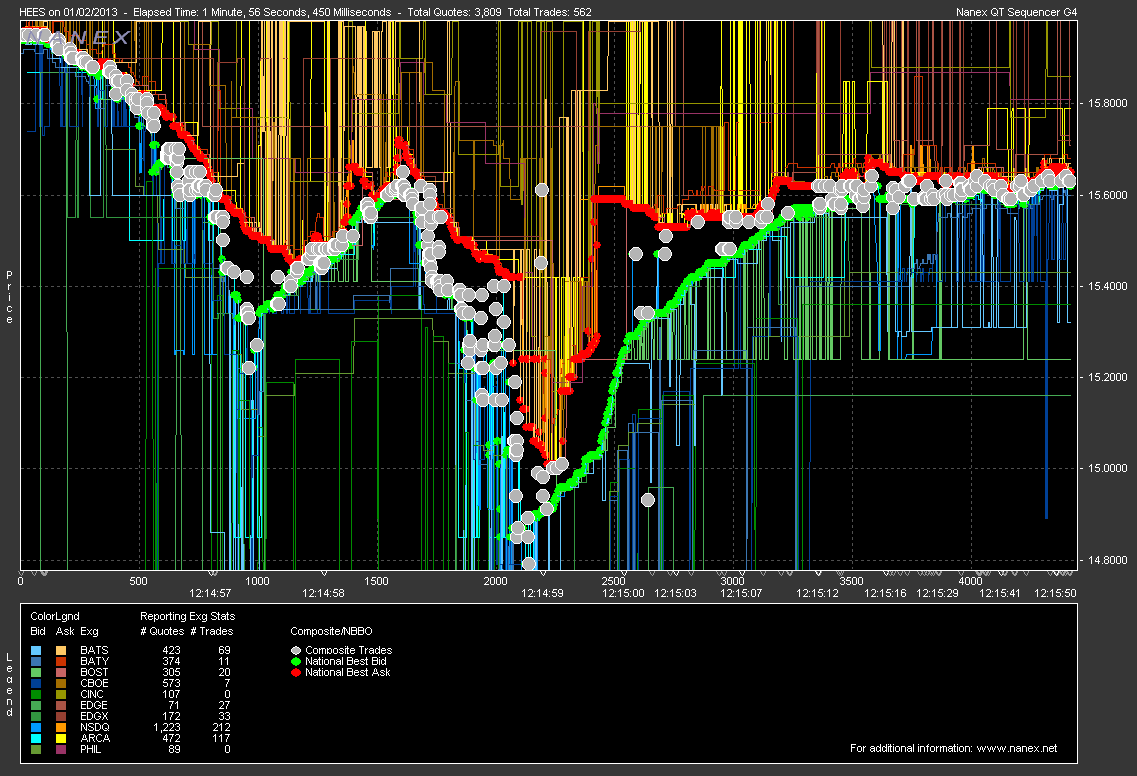Click the 2500 tick on sequence axis
The height and width of the screenshot is (776, 1137).
pyautogui.click(x=614, y=580)
